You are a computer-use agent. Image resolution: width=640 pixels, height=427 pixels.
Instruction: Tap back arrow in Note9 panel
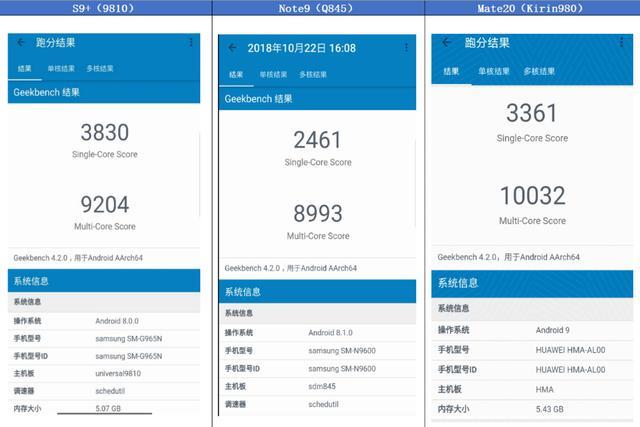pos(233,48)
